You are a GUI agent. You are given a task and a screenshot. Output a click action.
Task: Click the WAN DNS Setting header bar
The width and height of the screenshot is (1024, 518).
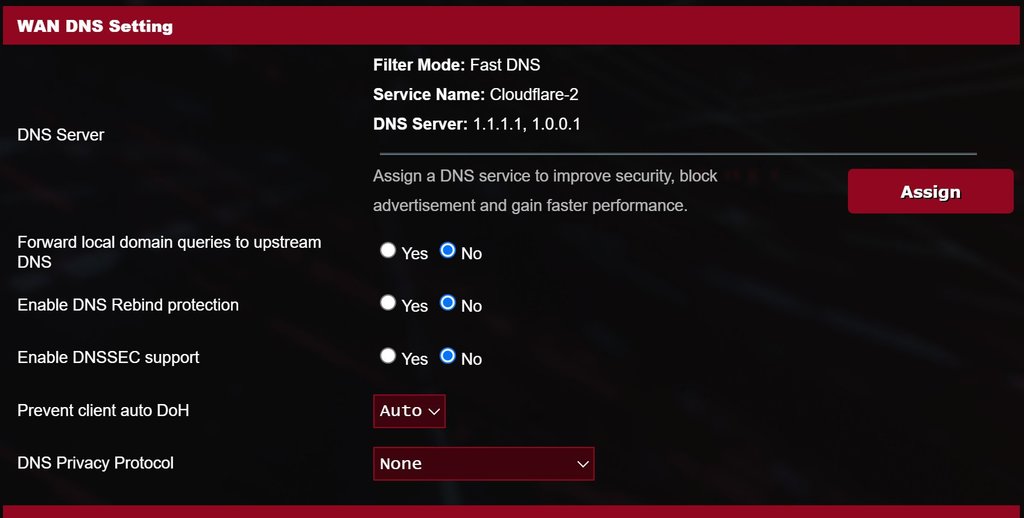point(511,26)
